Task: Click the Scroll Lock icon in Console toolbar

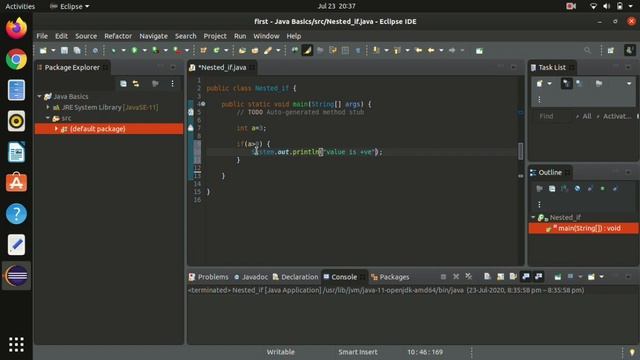Action: click(500, 277)
